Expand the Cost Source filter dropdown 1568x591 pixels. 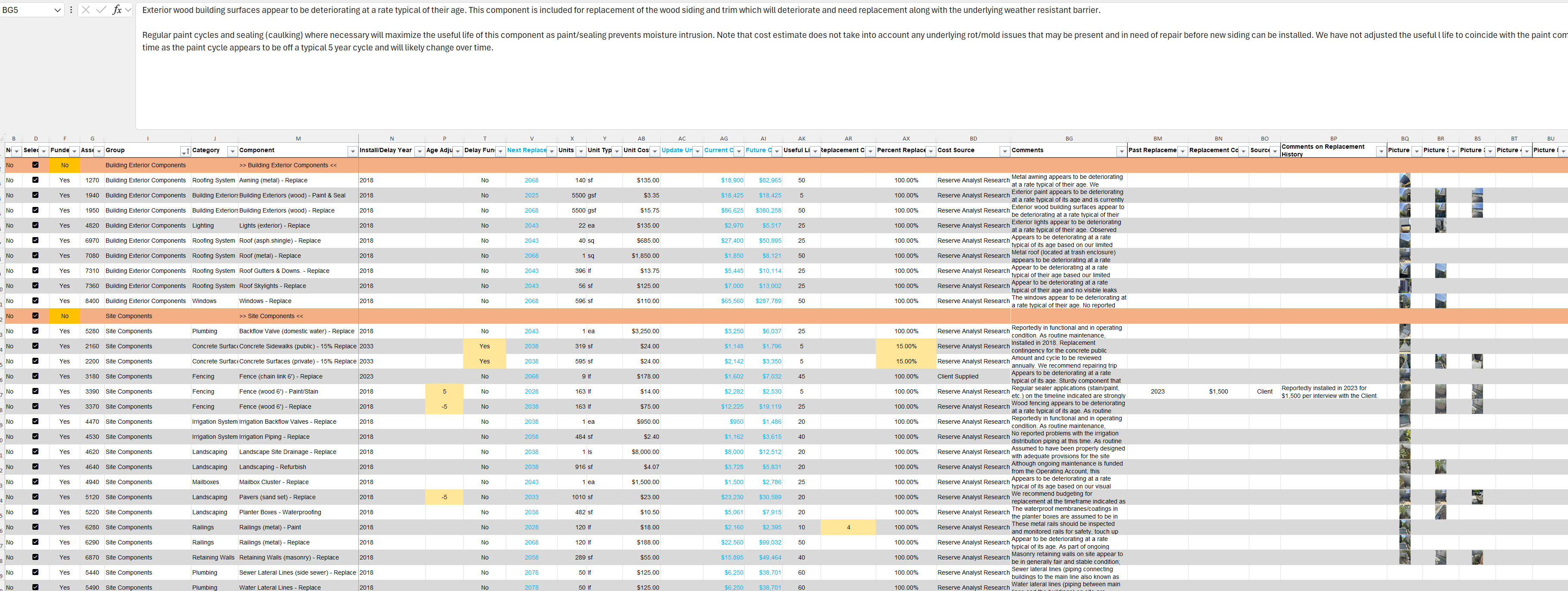tap(1004, 151)
